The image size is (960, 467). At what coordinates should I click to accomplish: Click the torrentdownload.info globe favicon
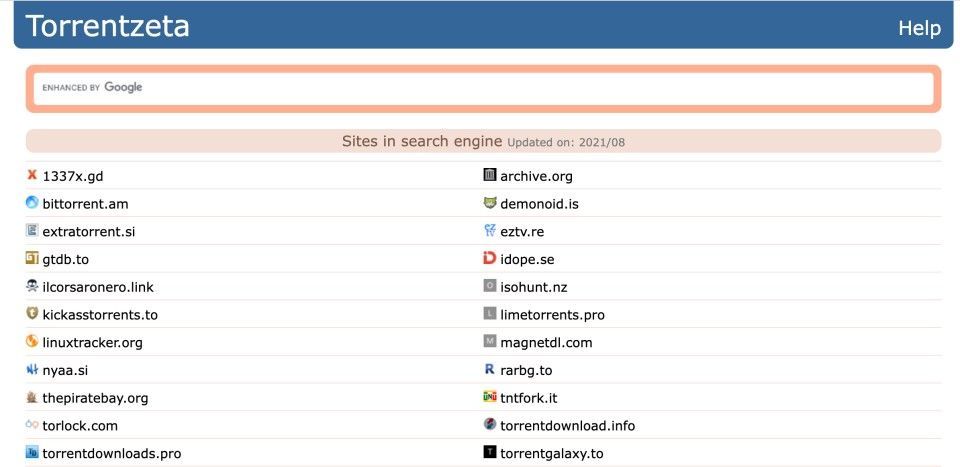489,424
